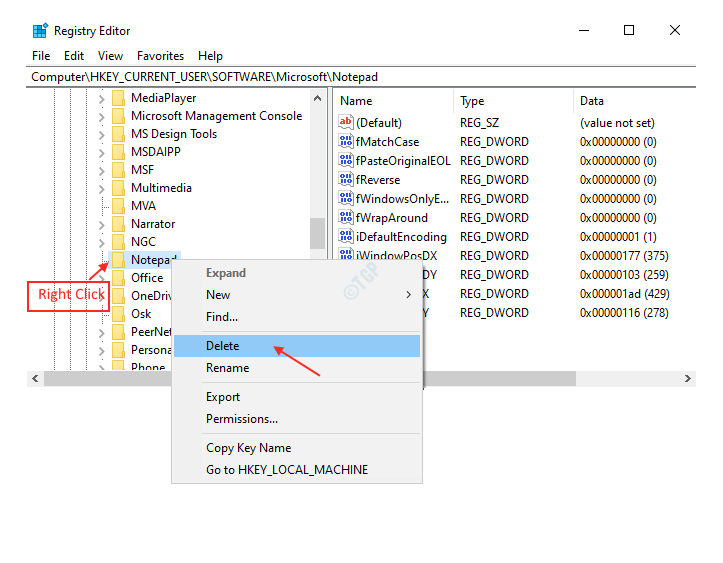Expand the MS Design Tools key

[x=101, y=135]
